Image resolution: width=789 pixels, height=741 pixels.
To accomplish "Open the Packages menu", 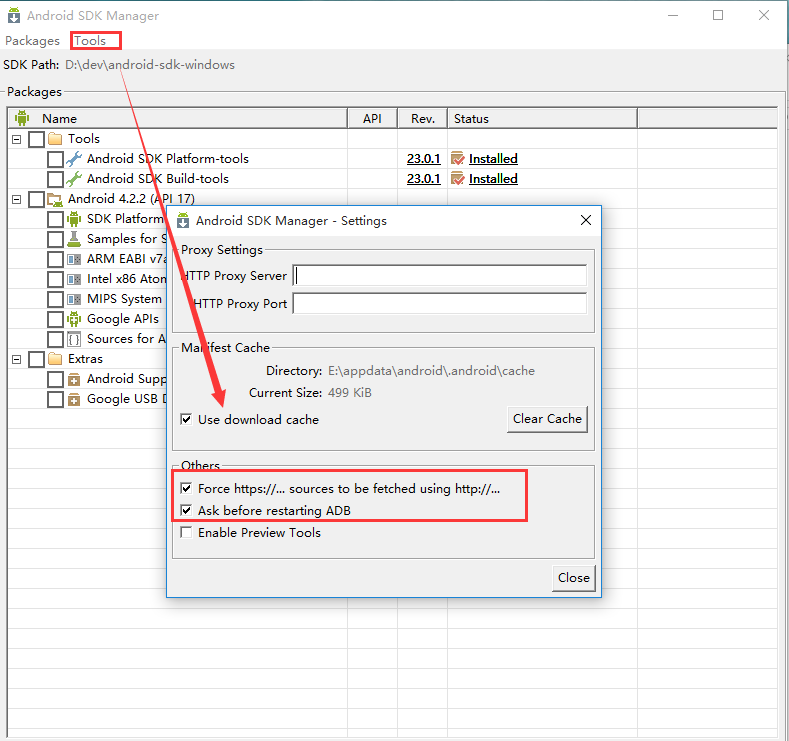I will click(32, 41).
